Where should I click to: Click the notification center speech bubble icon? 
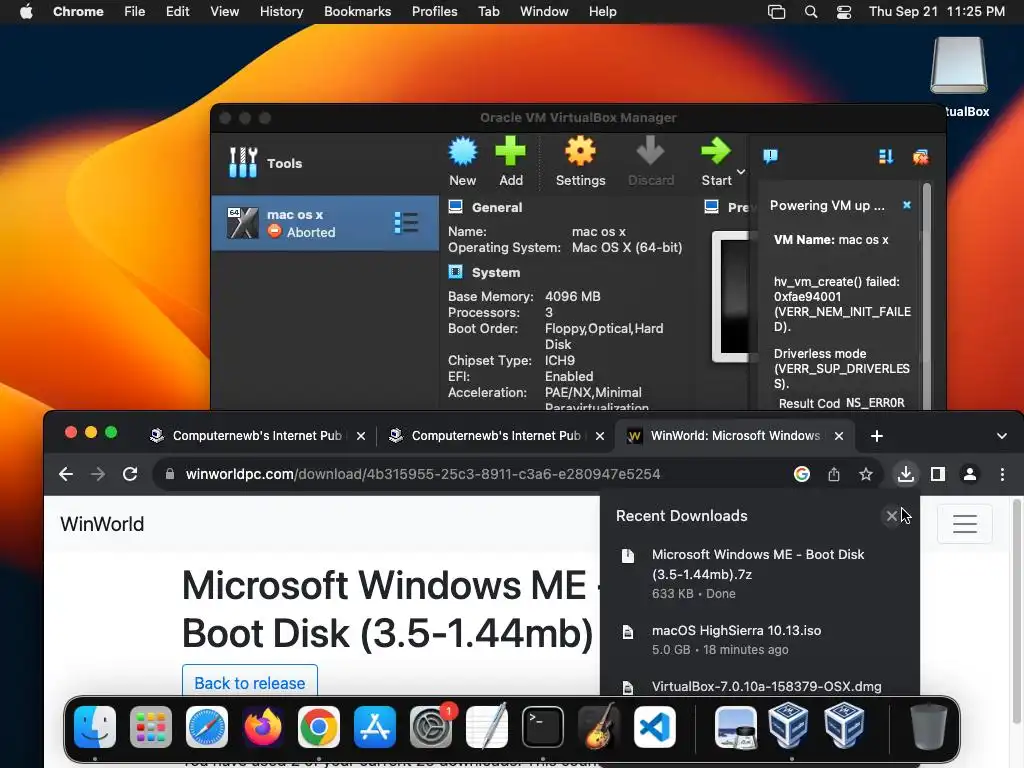pos(771,156)
